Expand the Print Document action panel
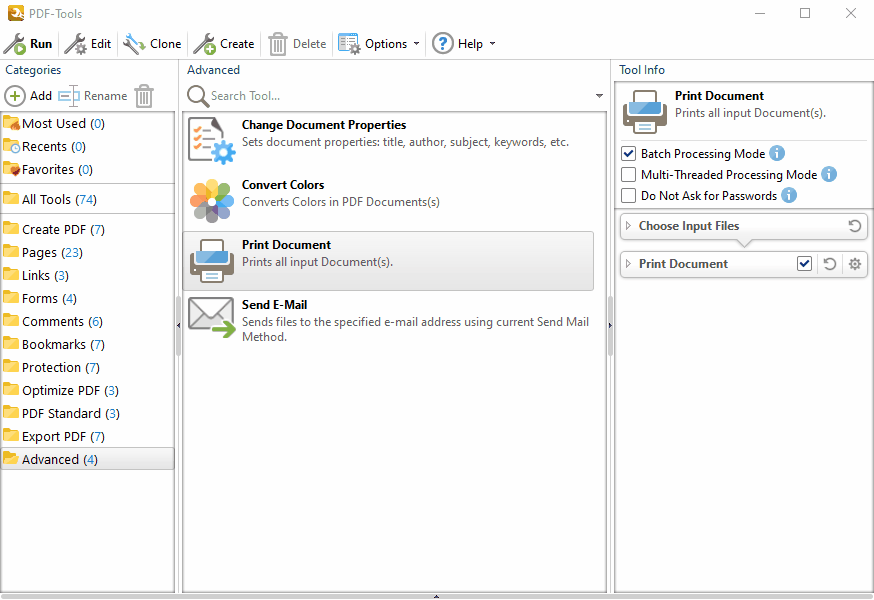The width and height of the screenshot is (874, 600). (x=627, y=264)
